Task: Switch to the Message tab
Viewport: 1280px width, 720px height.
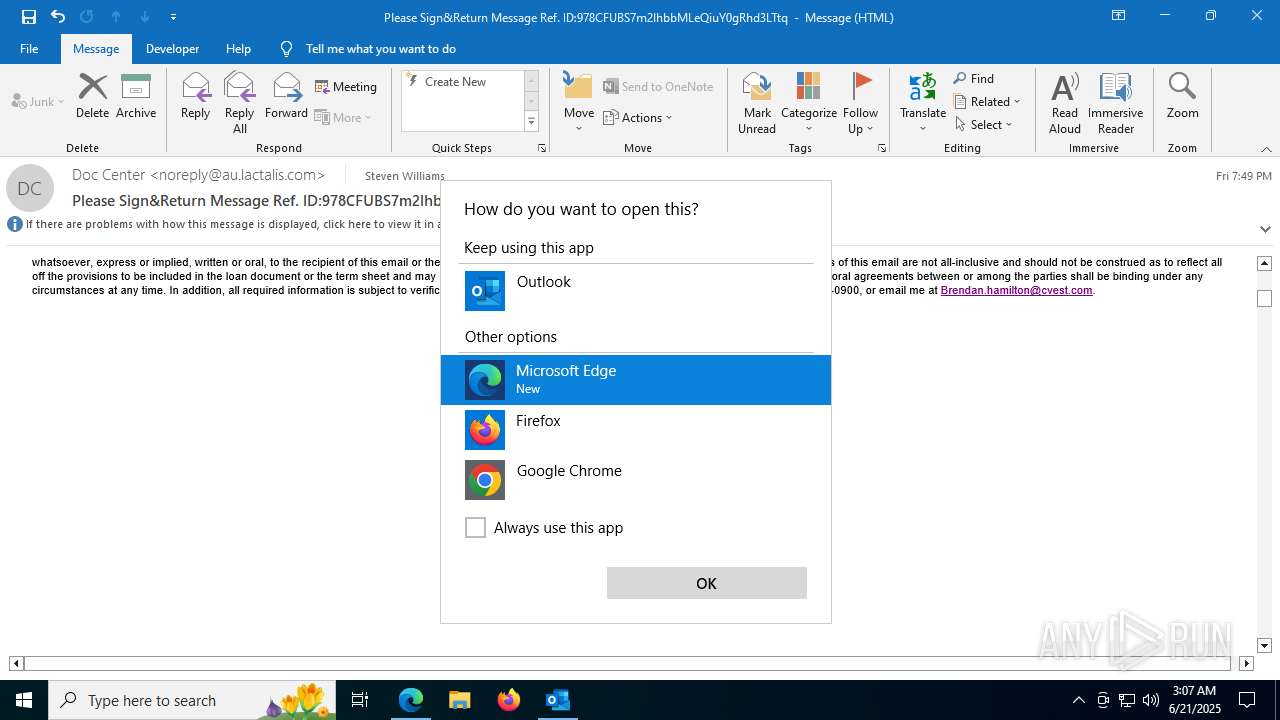Action: coord(96,49)
